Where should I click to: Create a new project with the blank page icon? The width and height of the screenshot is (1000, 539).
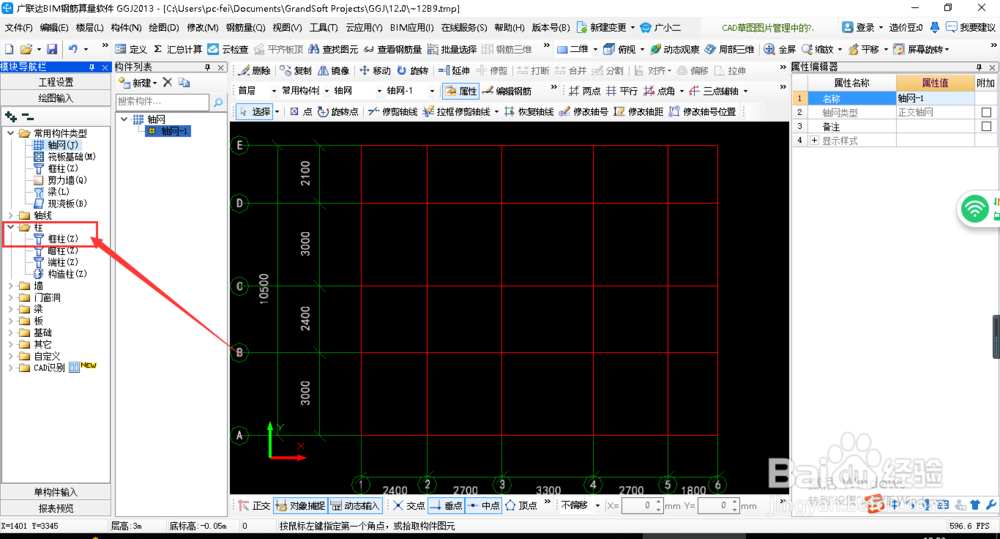coord(9,49)
